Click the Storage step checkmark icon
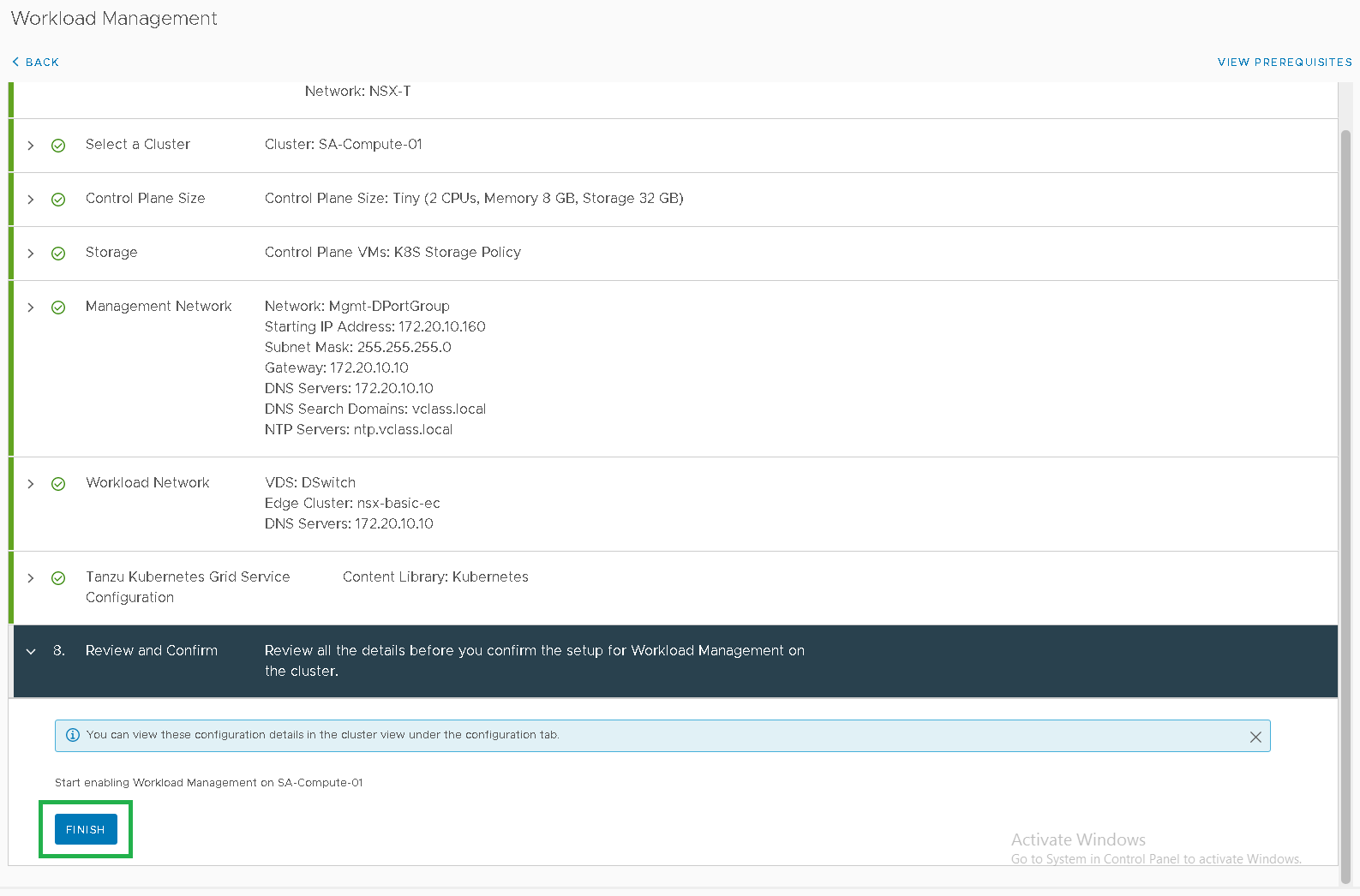This screenshot has height=896, width=1360. [58, 254]
